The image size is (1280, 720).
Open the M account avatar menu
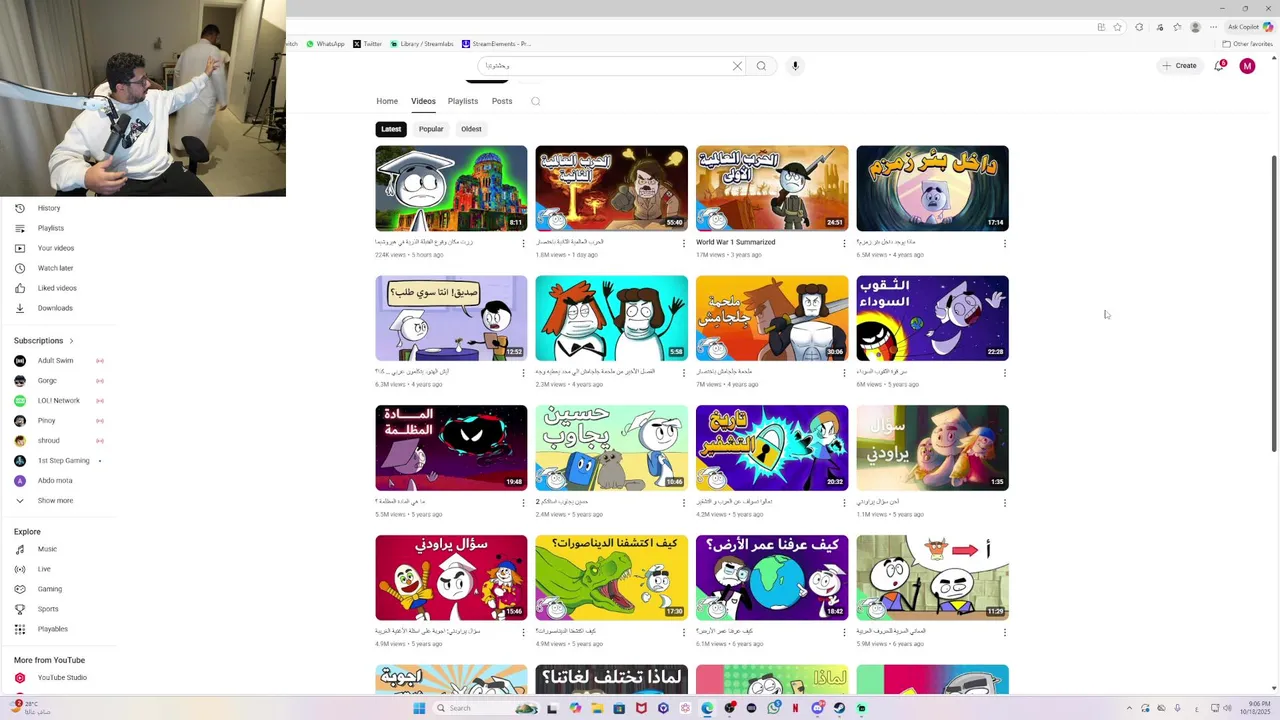1247,66
